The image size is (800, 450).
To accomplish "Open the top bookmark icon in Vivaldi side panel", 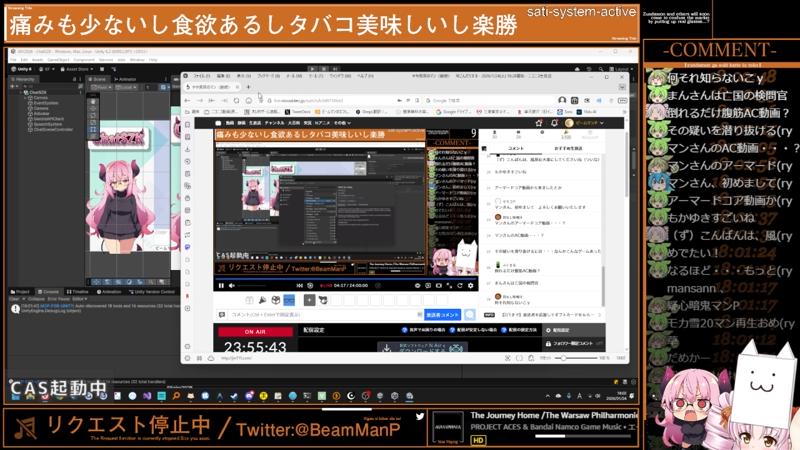I will pyautogui.click(x=187, y=124).
